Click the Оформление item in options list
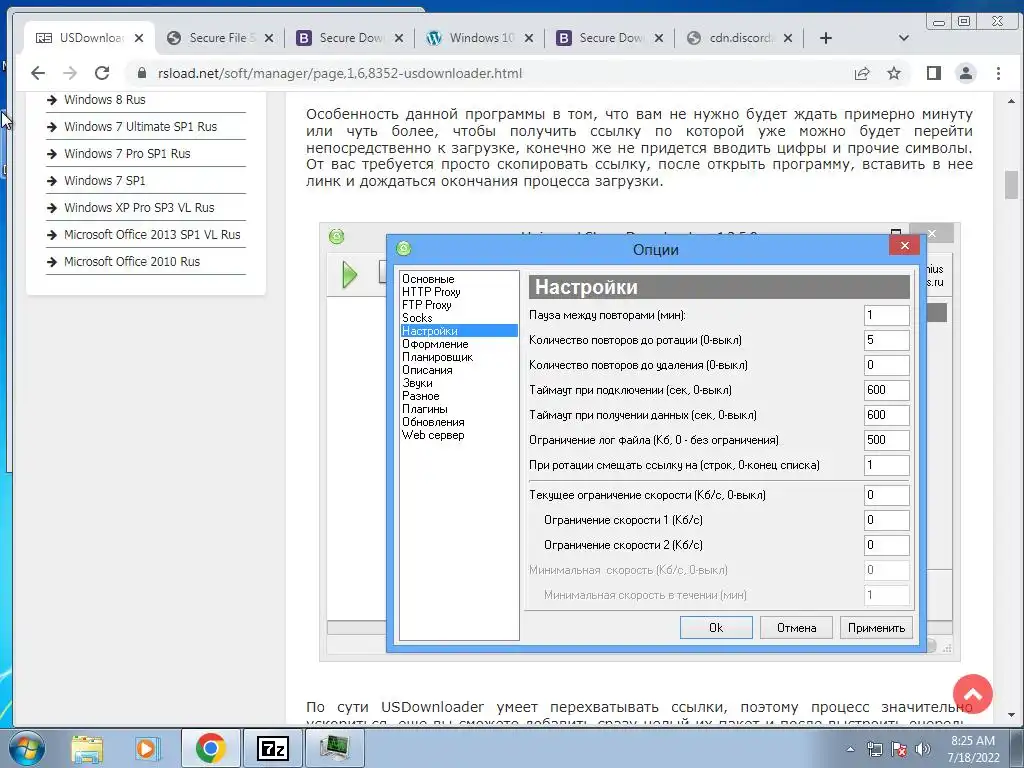Screen dimensions: 1024x768 [x=435, y=344]
